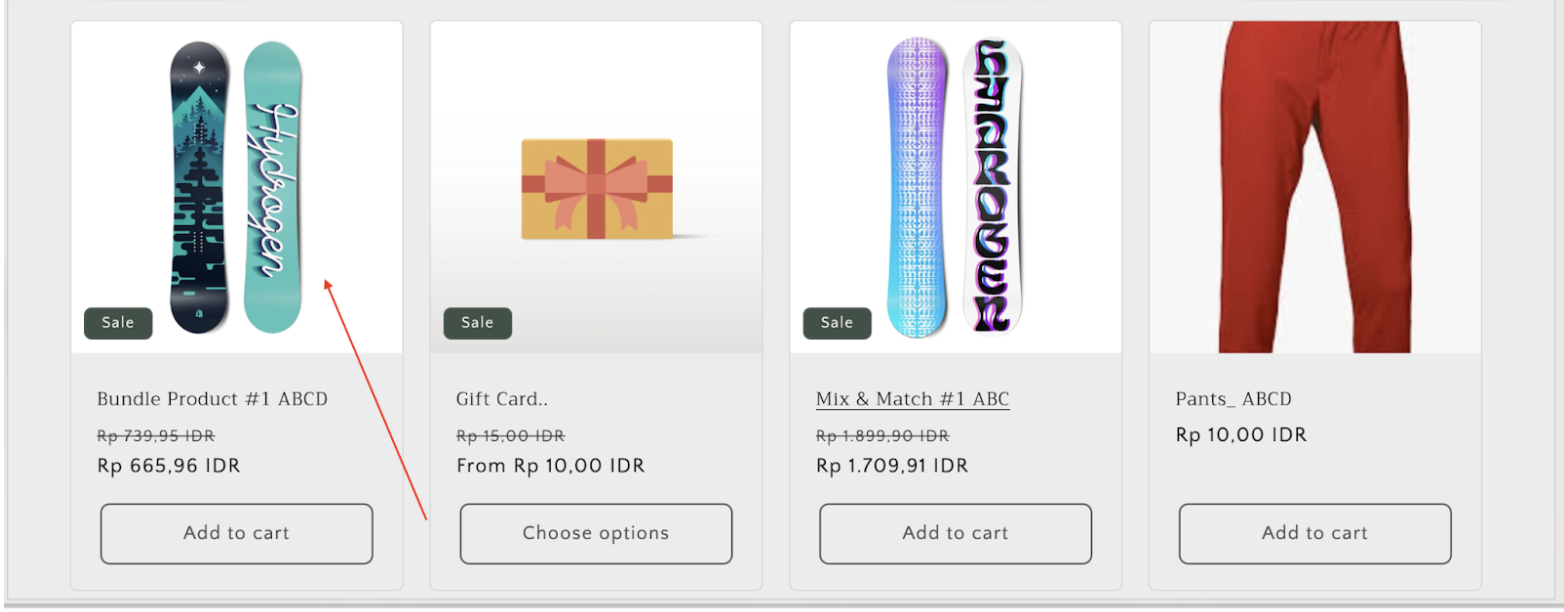Open the Bundle Product #1 ABCD title
1564x612 pixels.
point(212,399)
